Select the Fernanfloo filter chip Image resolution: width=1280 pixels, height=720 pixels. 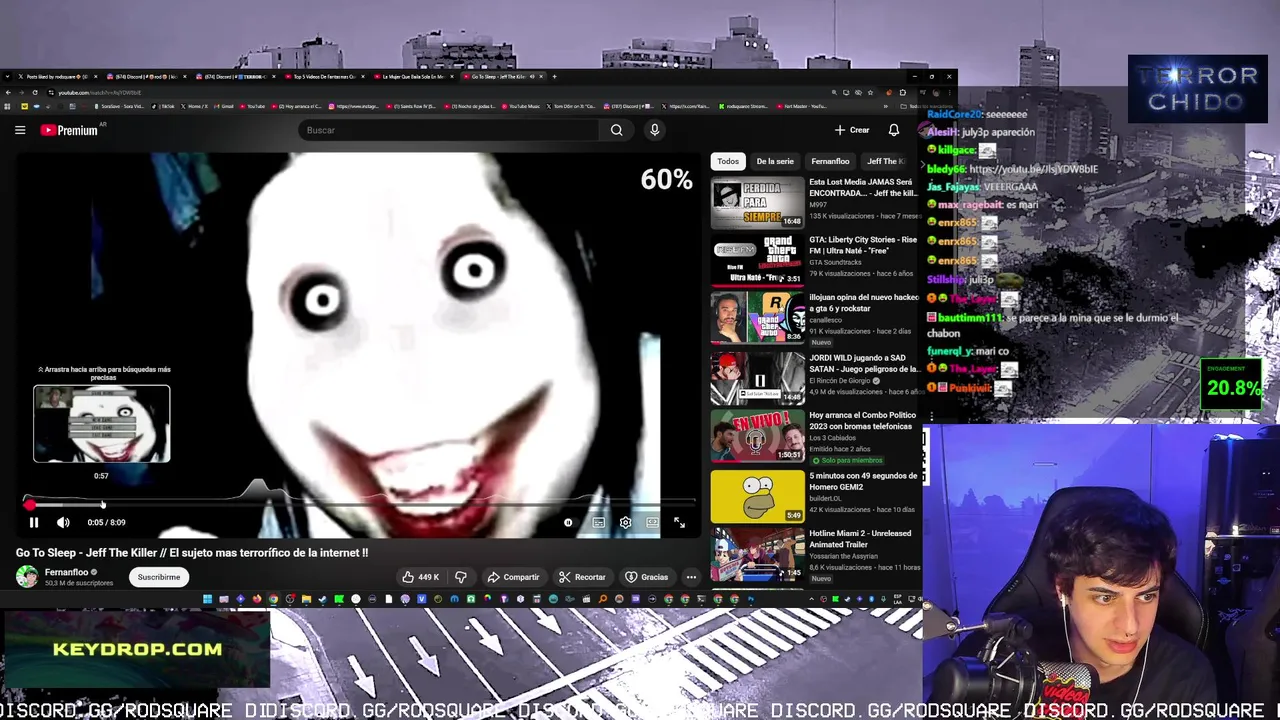pos(830,161)
